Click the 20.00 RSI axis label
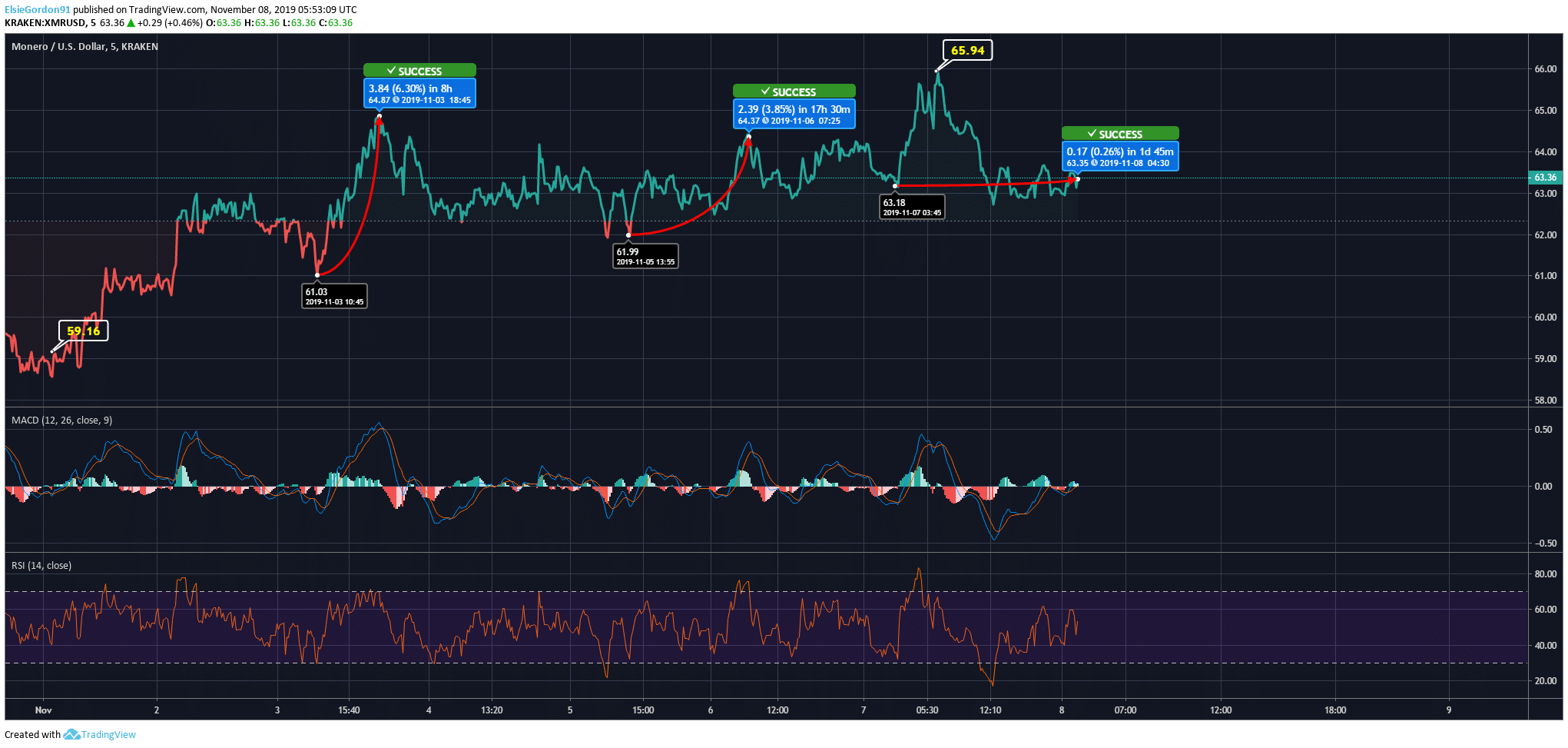The width and height of the screenshot is (1568, 748). tap(1545, 681)
